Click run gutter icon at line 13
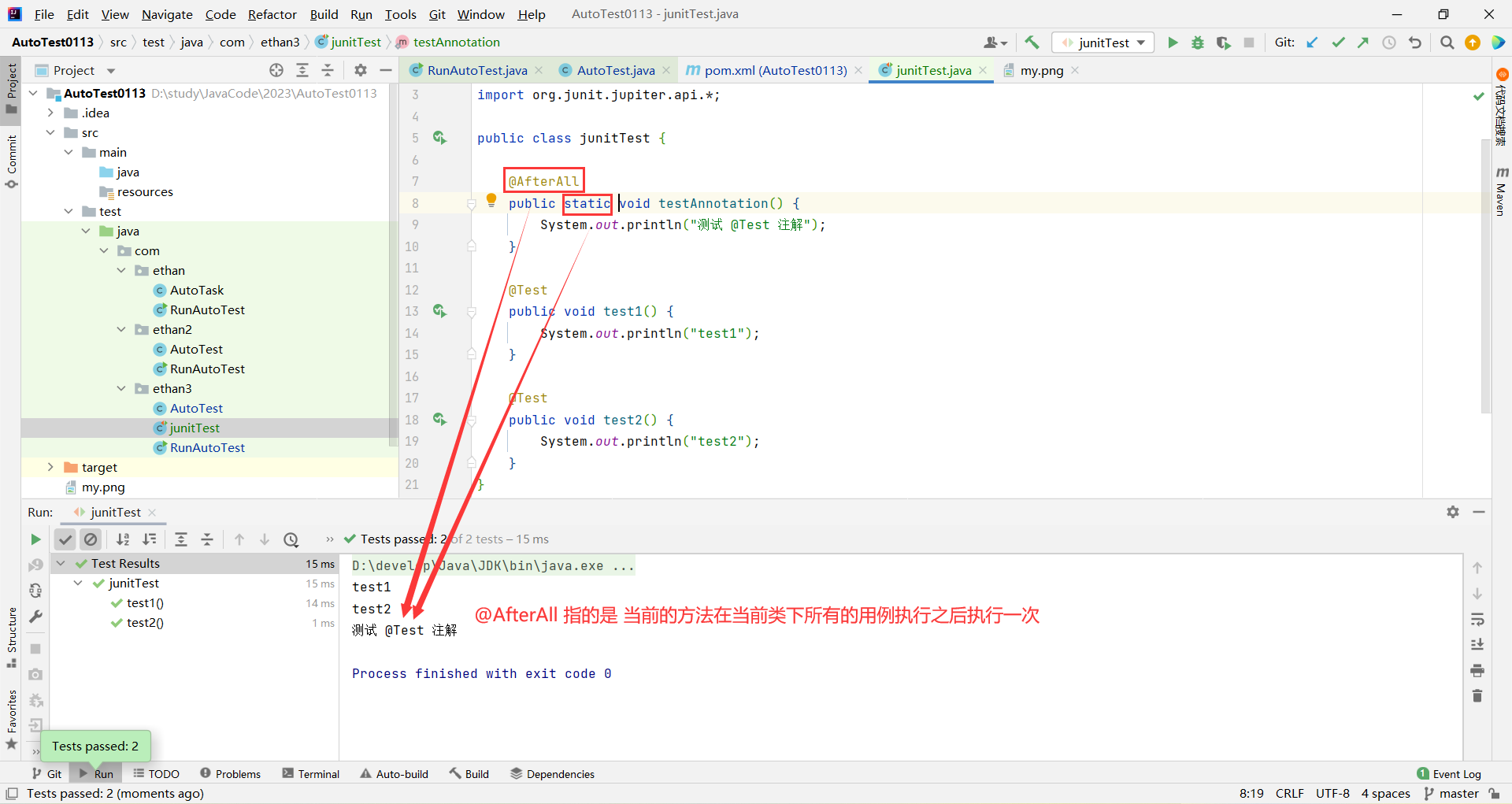1512x804 pixels. 439,311
